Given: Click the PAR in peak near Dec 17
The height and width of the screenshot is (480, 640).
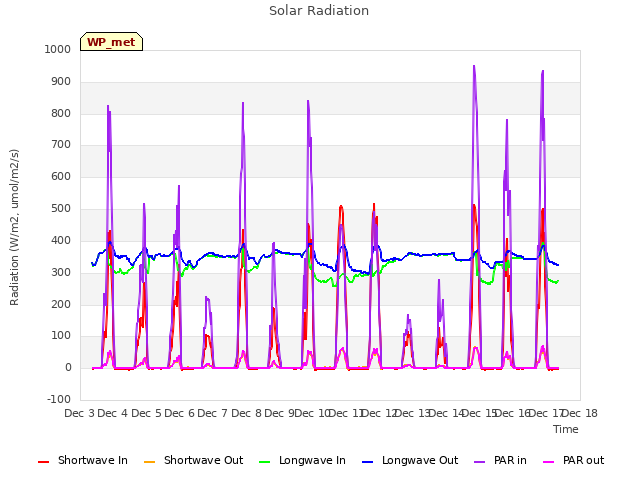Looking at the screenshot, I should [x=542, y=72].
